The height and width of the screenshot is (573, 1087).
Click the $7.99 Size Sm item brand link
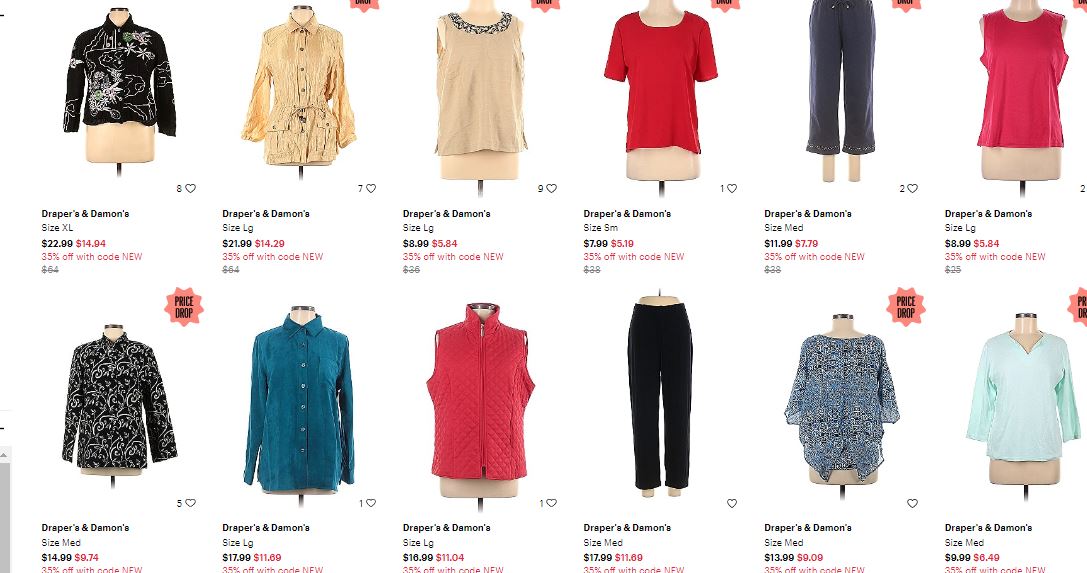[627, 213]
